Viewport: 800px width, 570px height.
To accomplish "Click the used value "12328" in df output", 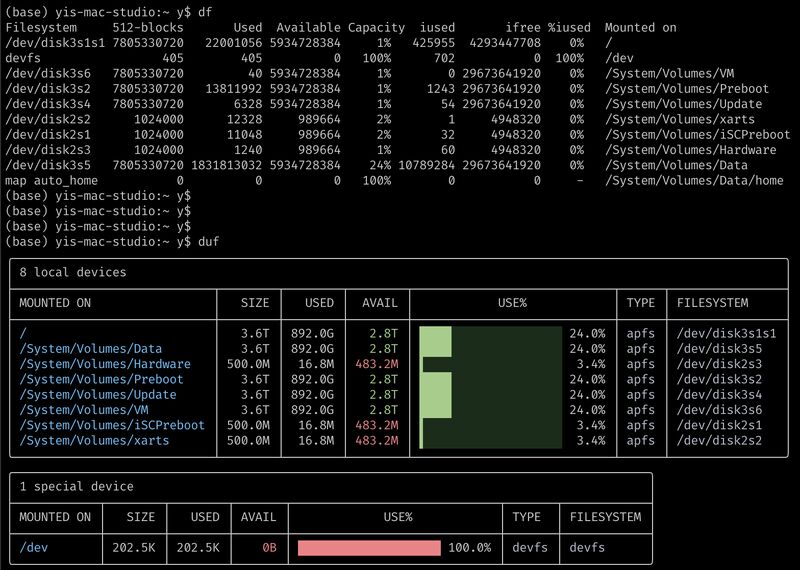I will click(244, 119).
